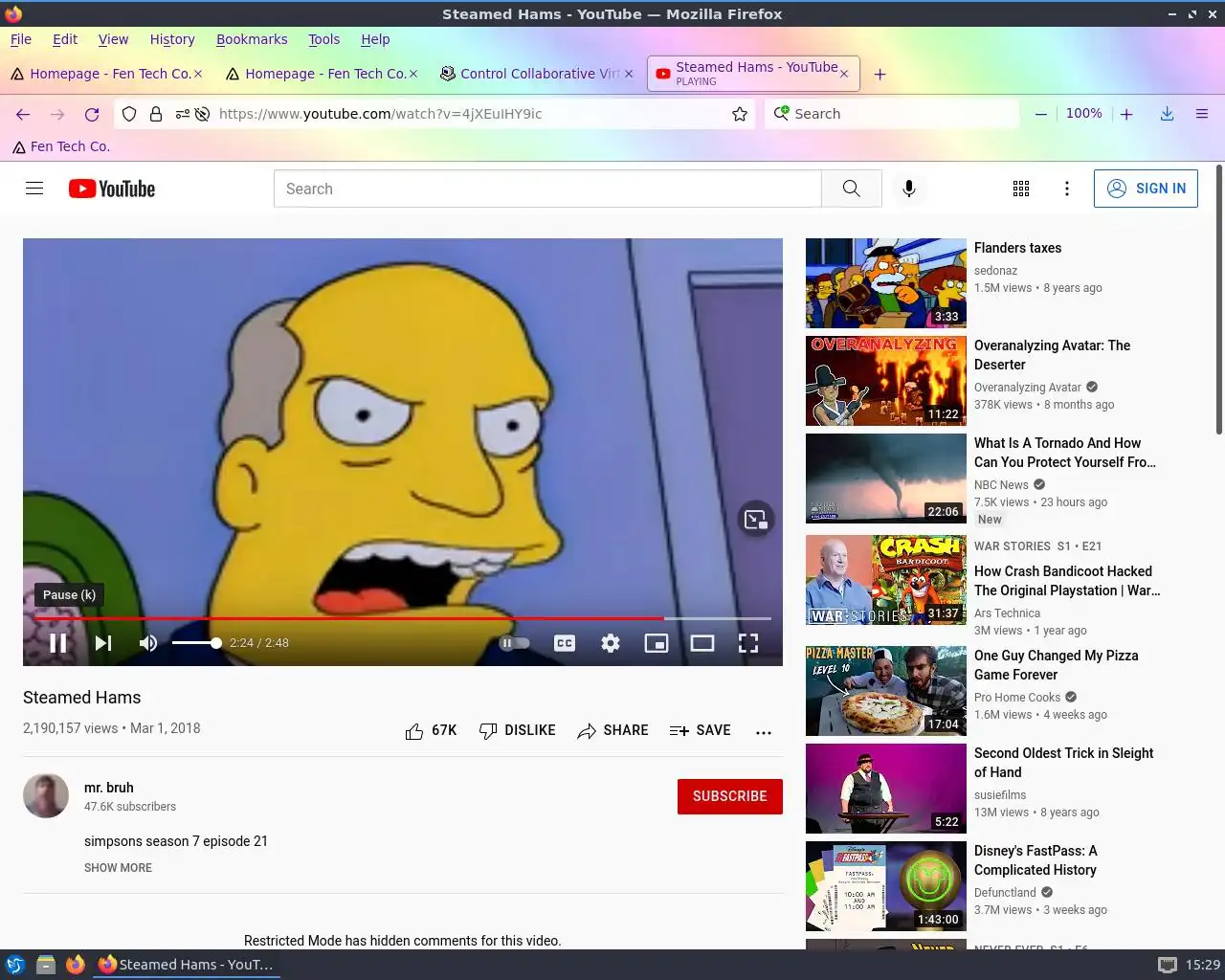The width and height of the screenshot is (1225, 980).
Task: Zoom in with plus button
Action: [x=1126, y=114]
